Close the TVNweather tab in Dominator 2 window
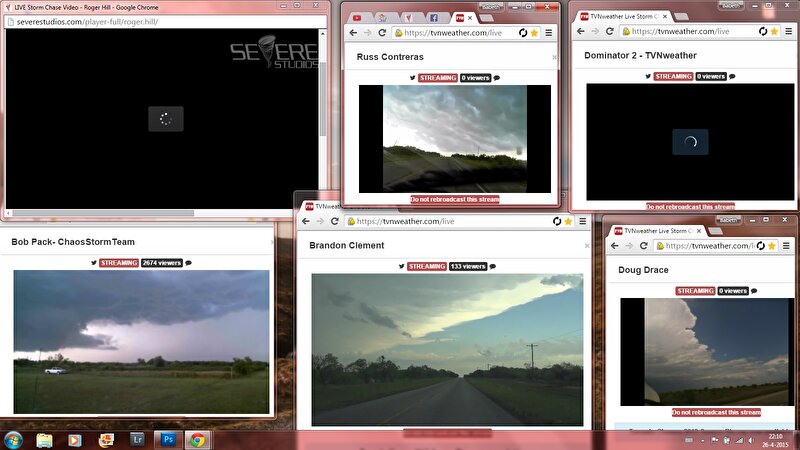800x450 pixels. pyautogui.click(x=665, y=16)
